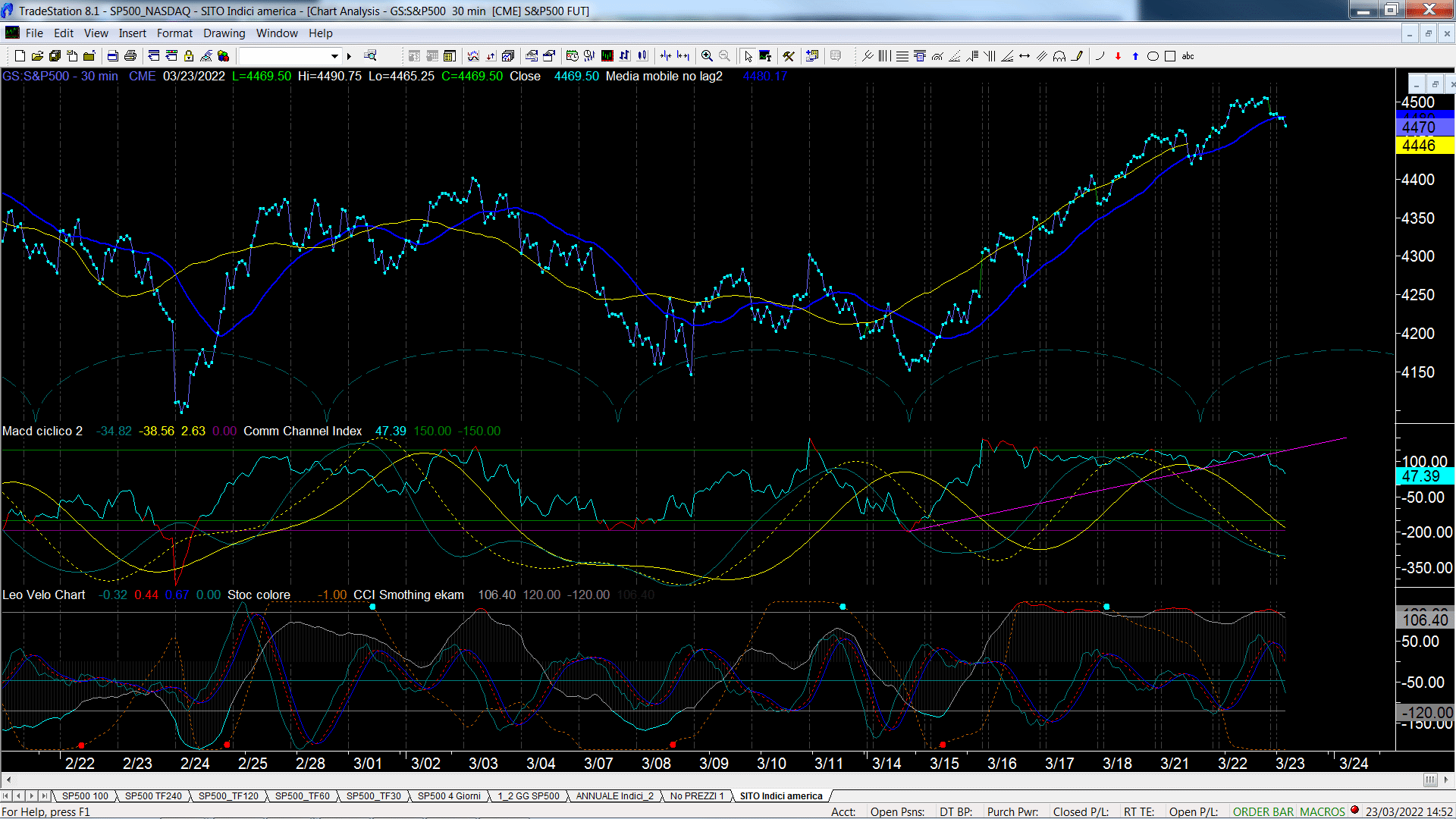
Task: Select the time cycle arcs tool
Action: click(x=1059, y=56)
